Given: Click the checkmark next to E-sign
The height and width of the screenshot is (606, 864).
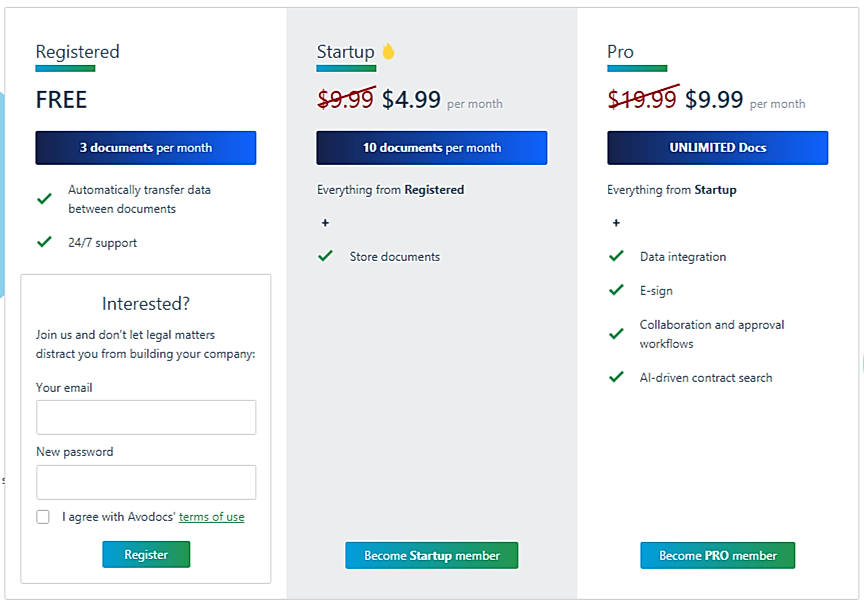Looking at the screenshot, I should pos(616,290).
